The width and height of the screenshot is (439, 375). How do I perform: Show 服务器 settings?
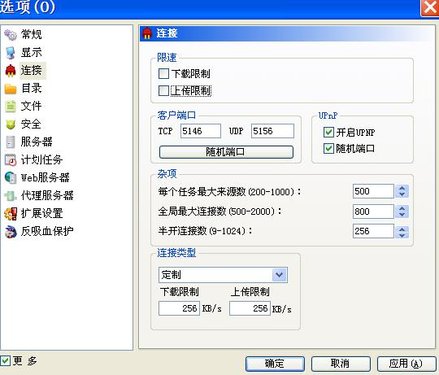pos(36,142)
